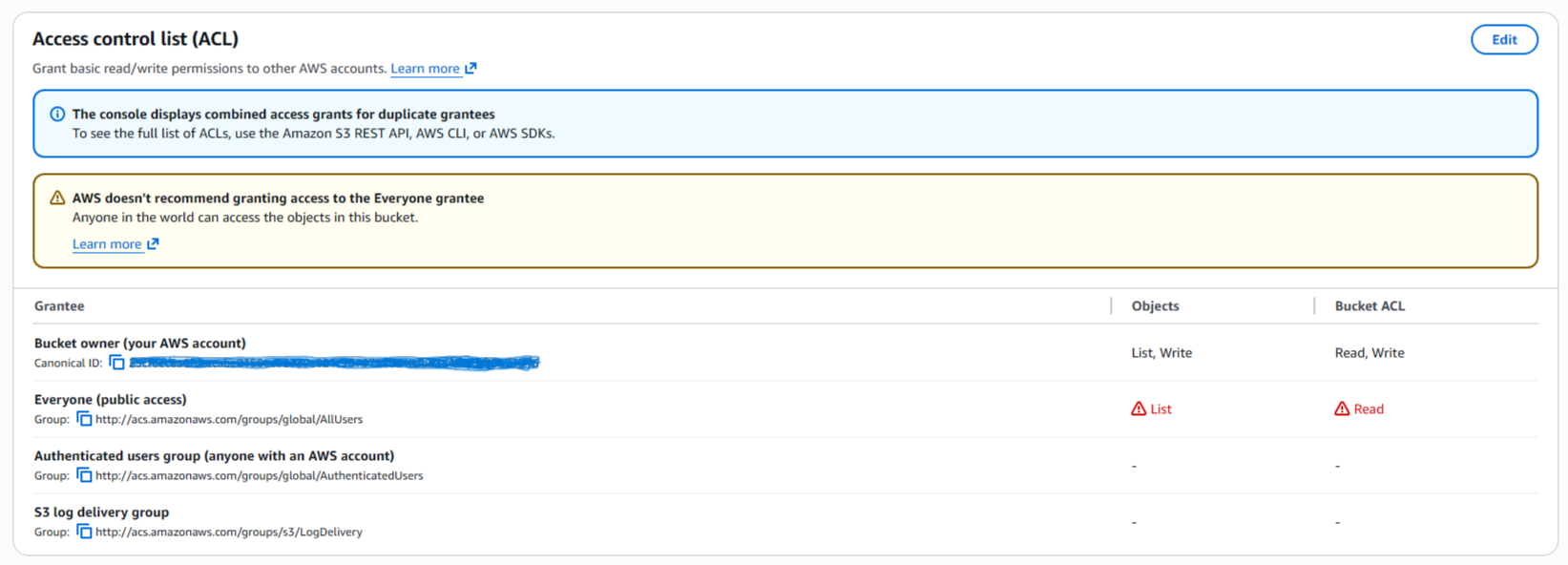
Task: Click the Bucket ACL column header
Action: coord(1369,306)
